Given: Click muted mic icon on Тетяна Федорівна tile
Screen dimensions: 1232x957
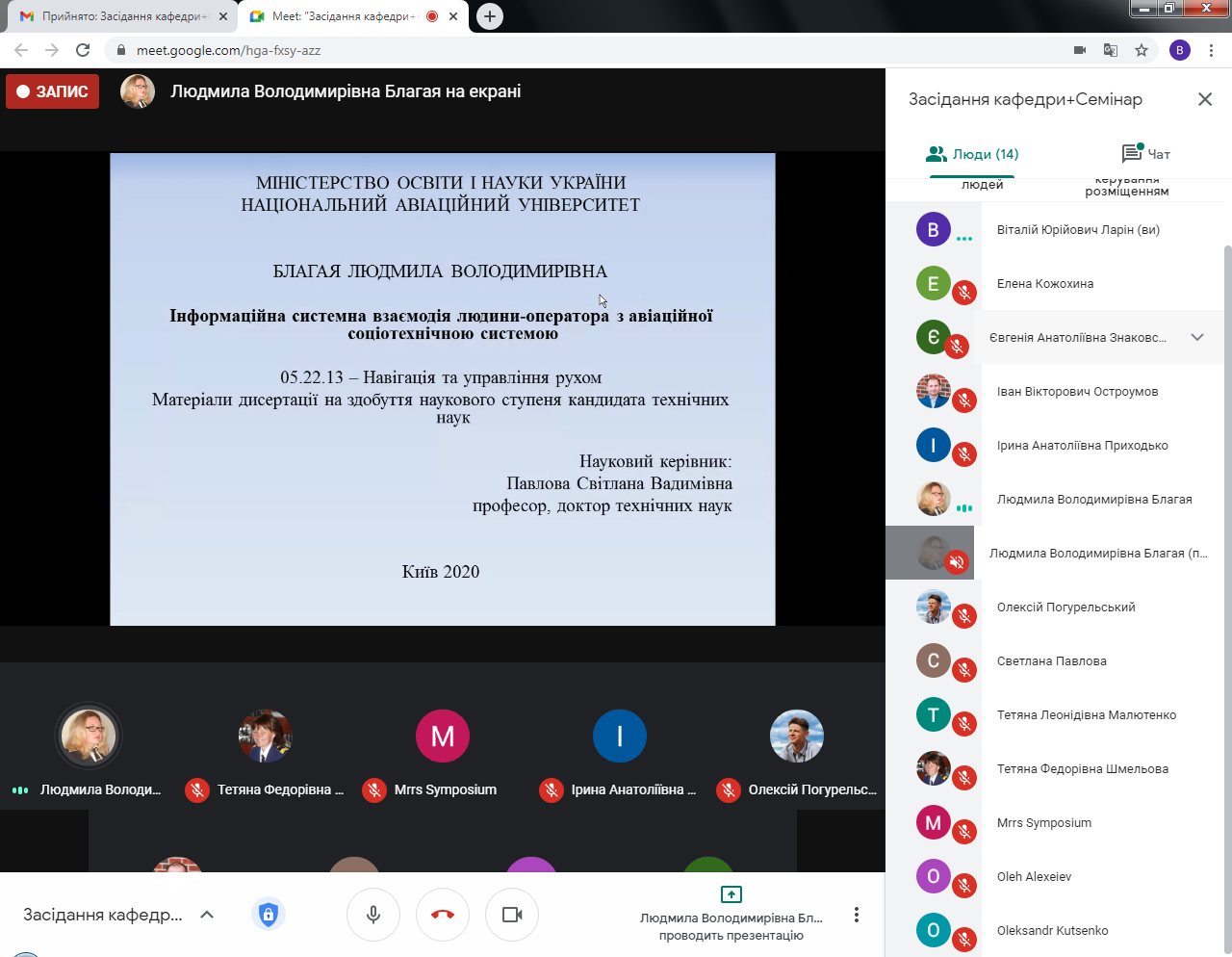Looking at the screenshot, I should coord(197,790).
